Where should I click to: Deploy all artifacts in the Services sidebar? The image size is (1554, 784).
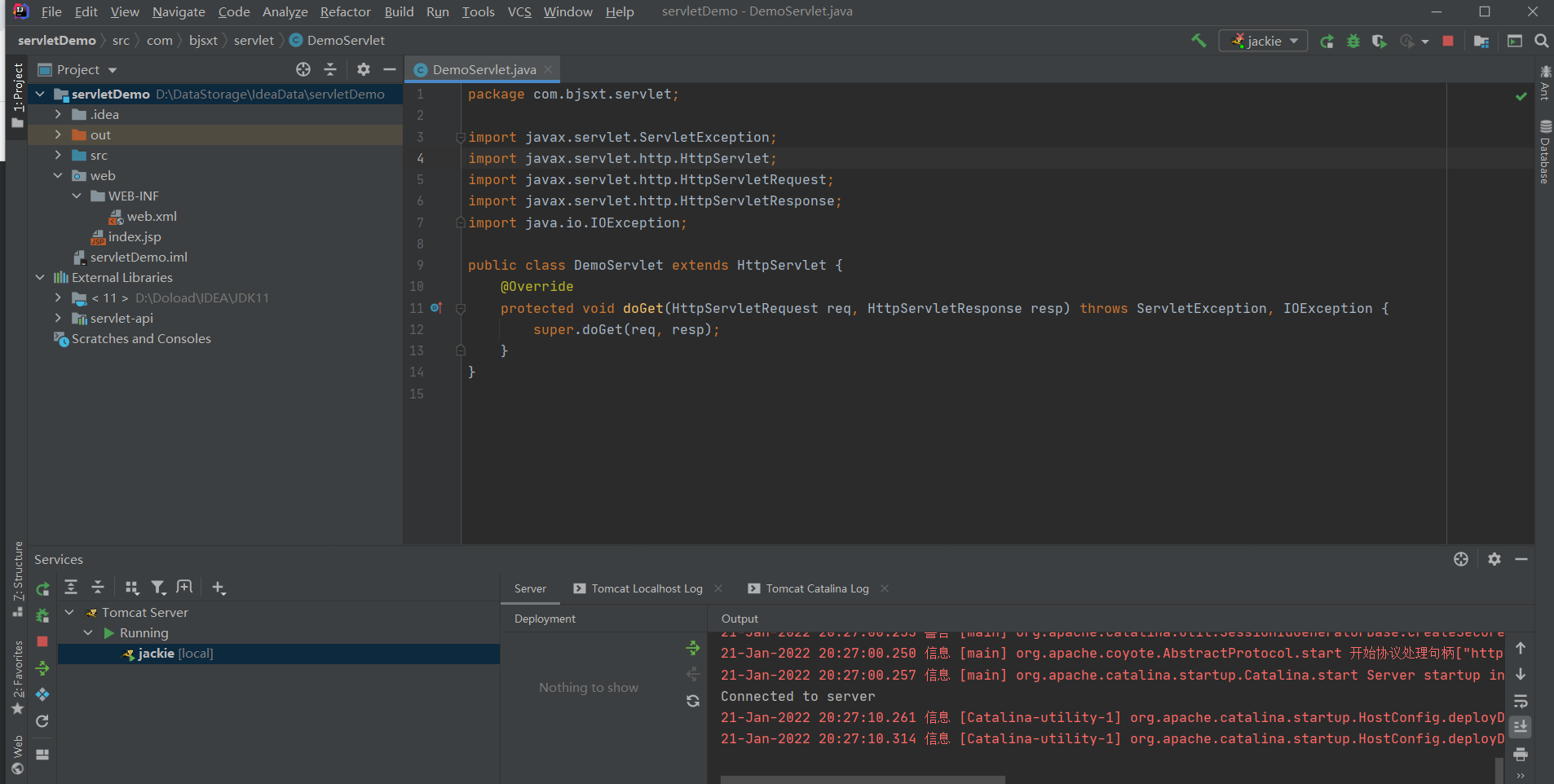[x=42, y=668]
